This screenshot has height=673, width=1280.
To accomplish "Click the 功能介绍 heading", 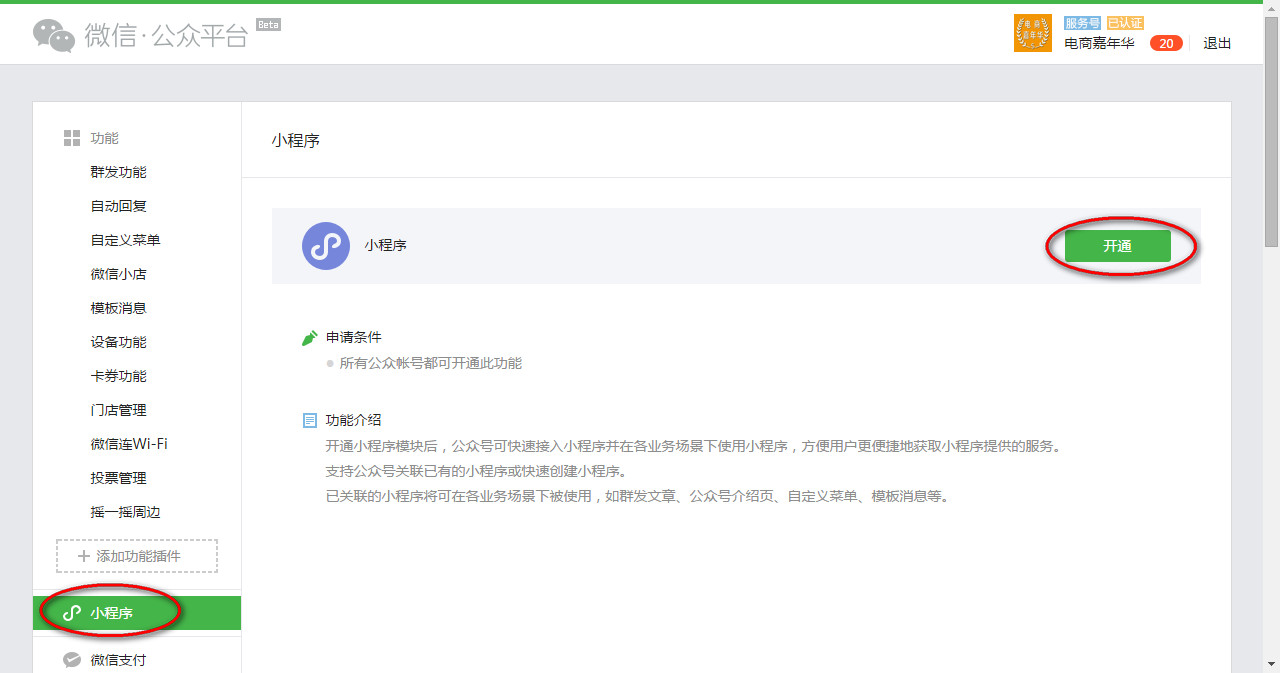I will pos(354,420).
